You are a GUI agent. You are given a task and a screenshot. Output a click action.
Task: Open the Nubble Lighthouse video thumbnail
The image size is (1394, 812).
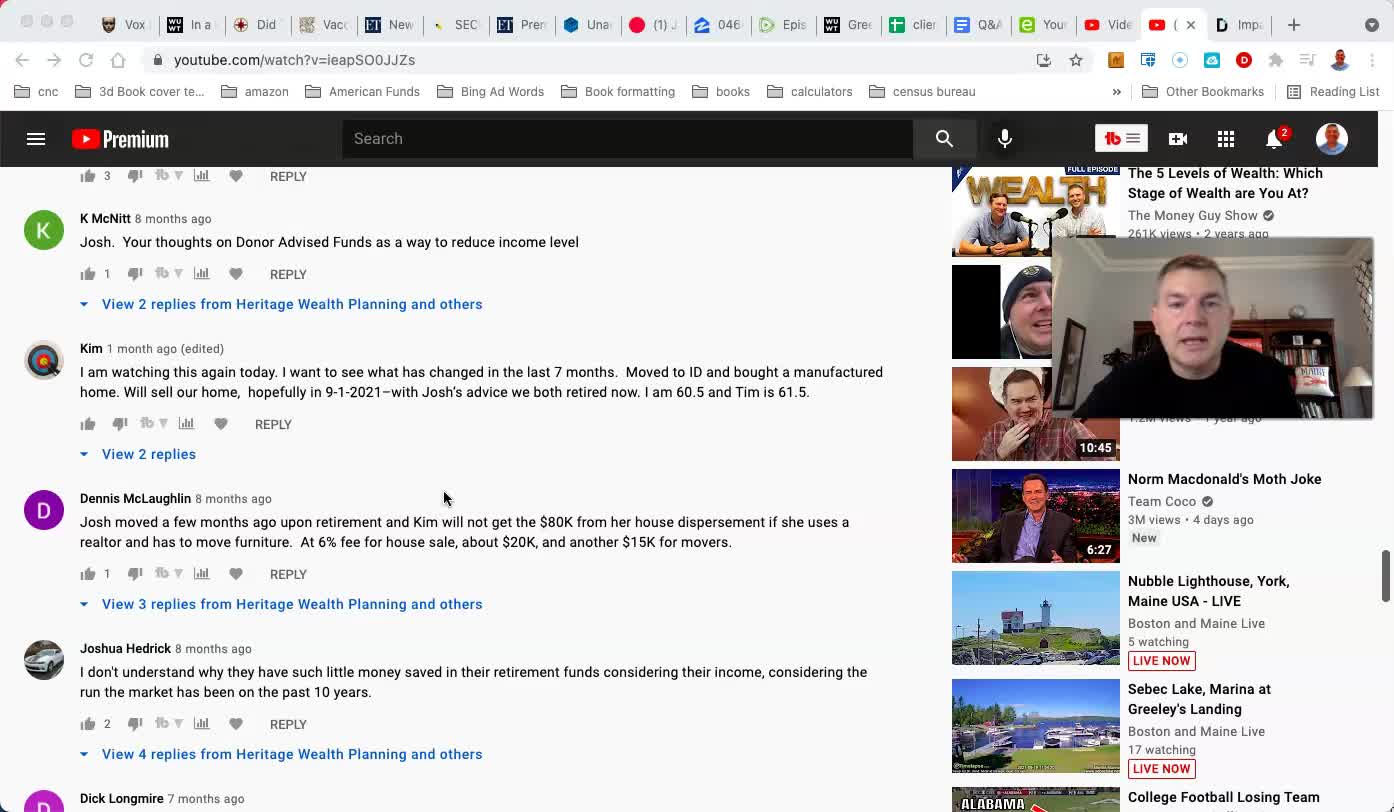tap(1036, 618)
